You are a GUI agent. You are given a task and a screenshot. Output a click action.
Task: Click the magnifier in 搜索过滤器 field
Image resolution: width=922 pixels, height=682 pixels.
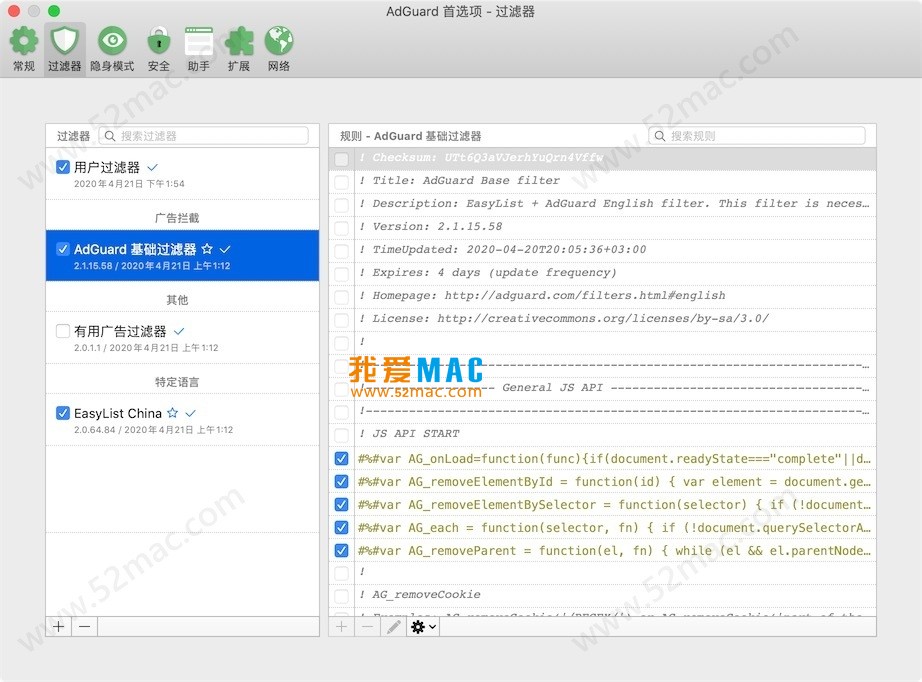pos(110,136)
